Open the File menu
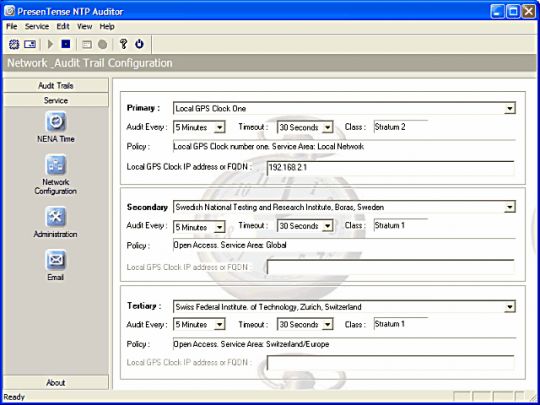This screenshot has width=540, height=405. (x=12, y=27)
